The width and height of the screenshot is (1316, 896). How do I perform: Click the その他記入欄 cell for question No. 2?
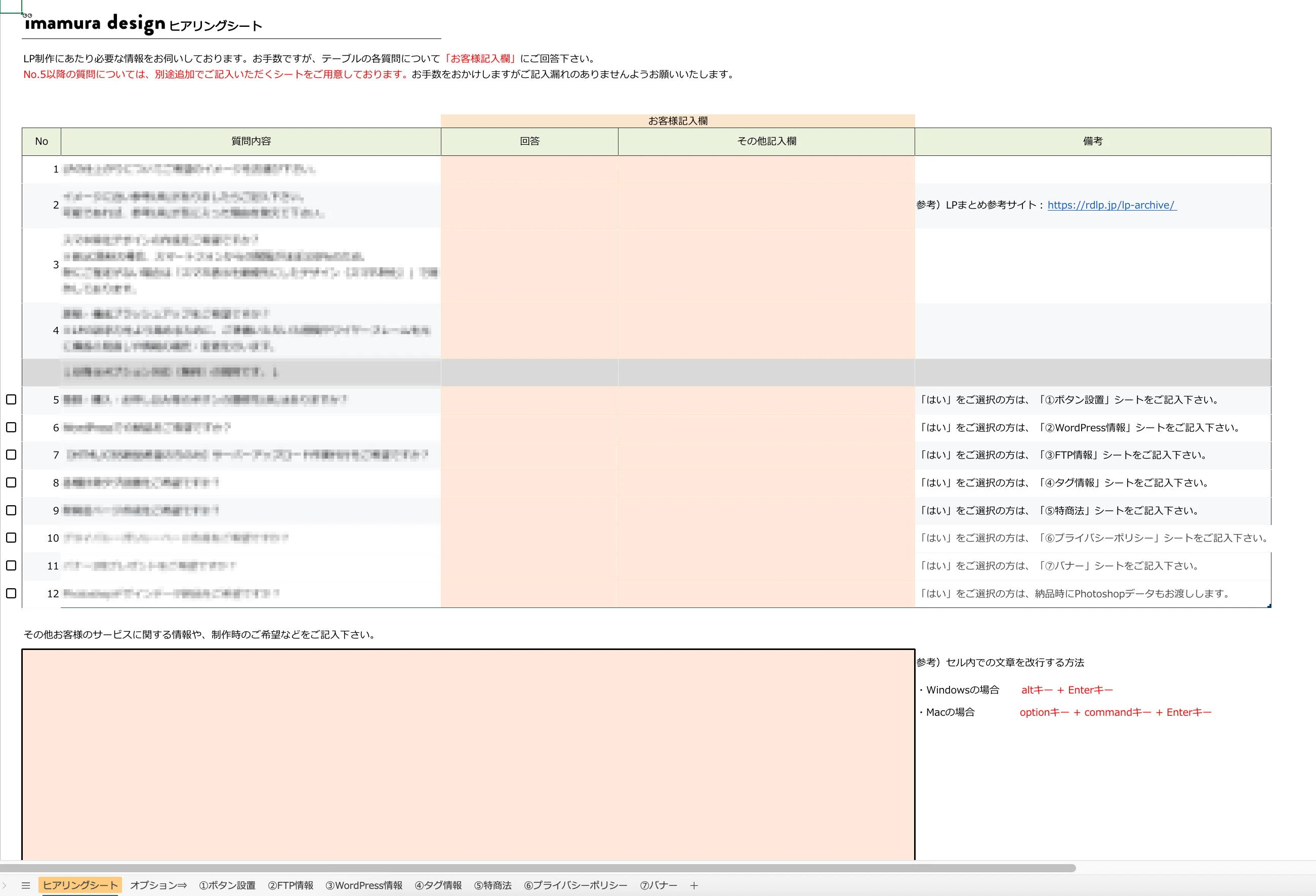[x=766, y=205]
